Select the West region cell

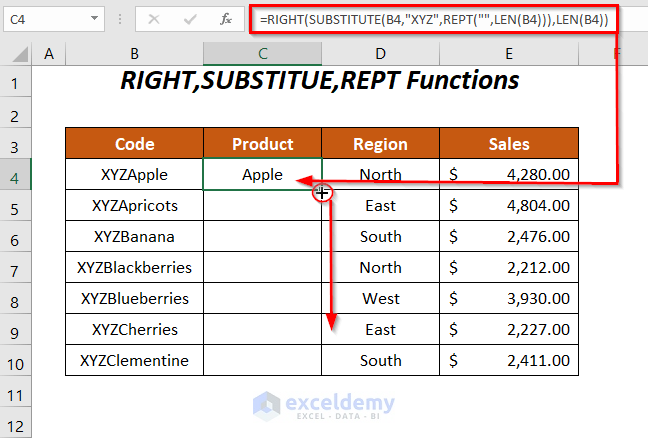[x=380, y=298]
